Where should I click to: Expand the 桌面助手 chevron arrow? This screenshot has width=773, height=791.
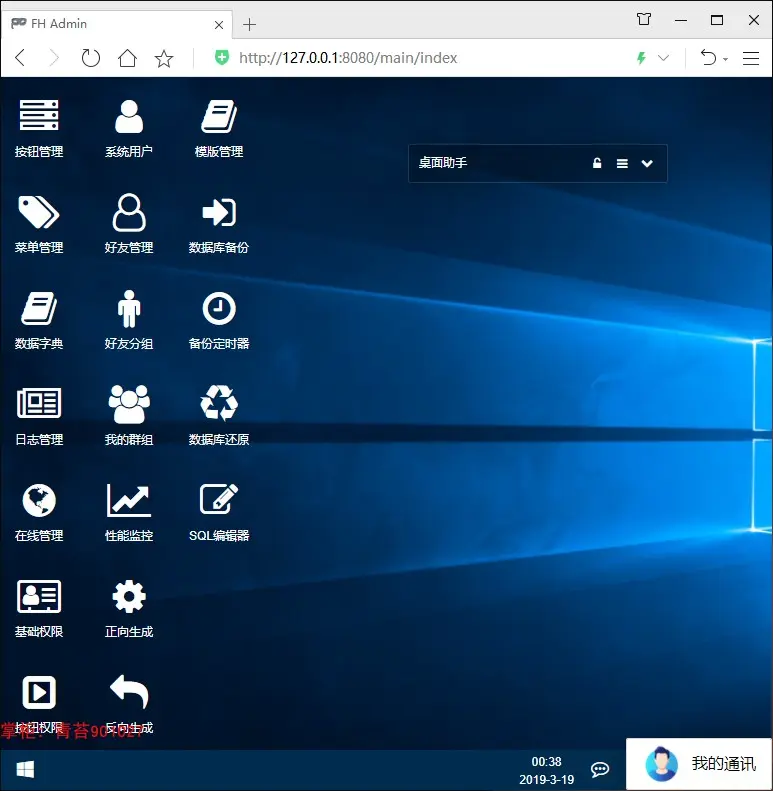pos(647,163)
